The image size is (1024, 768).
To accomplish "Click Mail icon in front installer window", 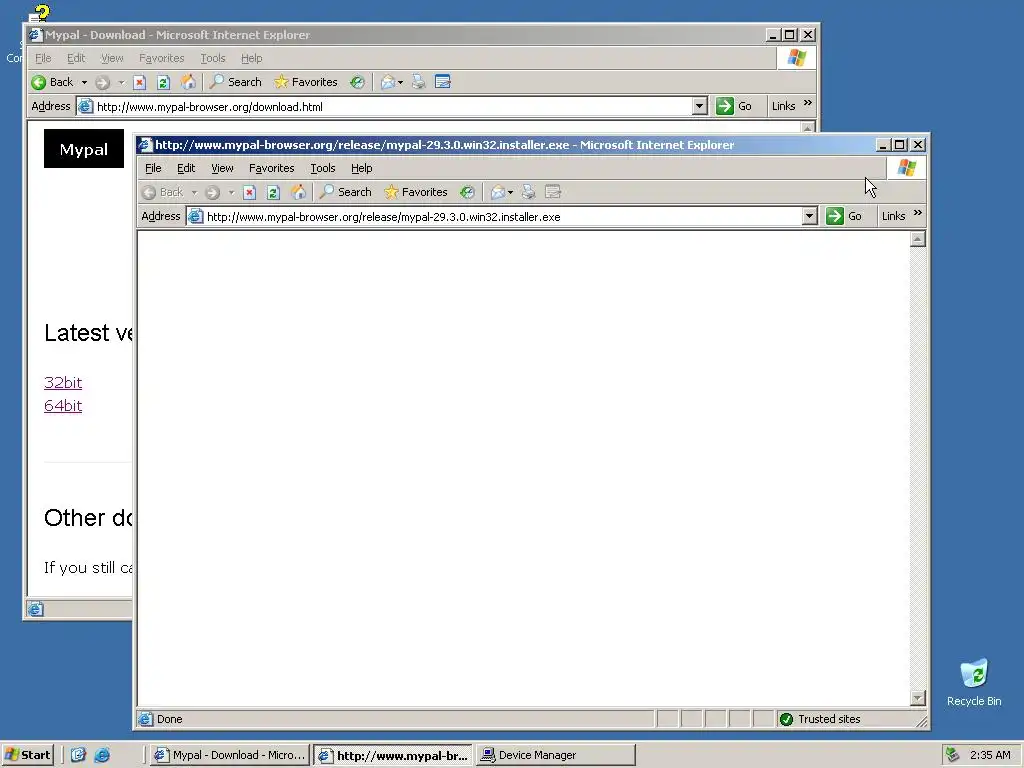I will click(498, 192).
